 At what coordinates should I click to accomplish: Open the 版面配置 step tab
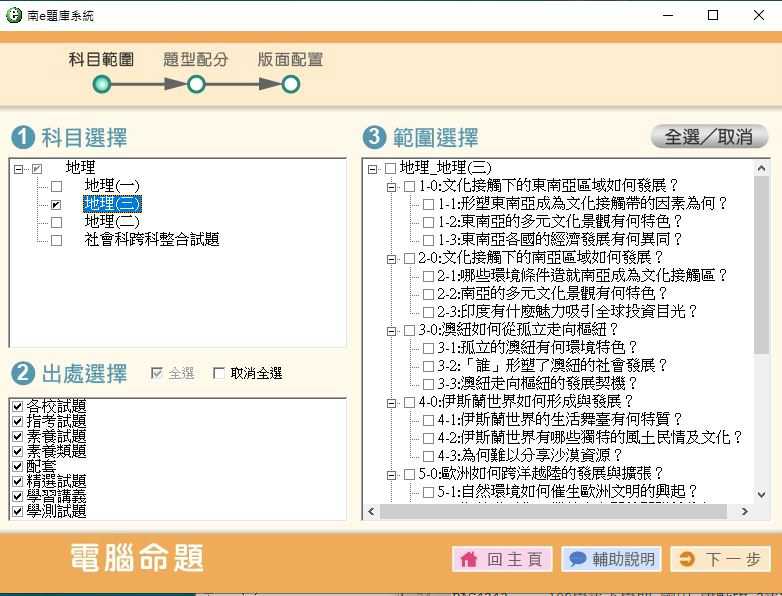coord(290,59)
